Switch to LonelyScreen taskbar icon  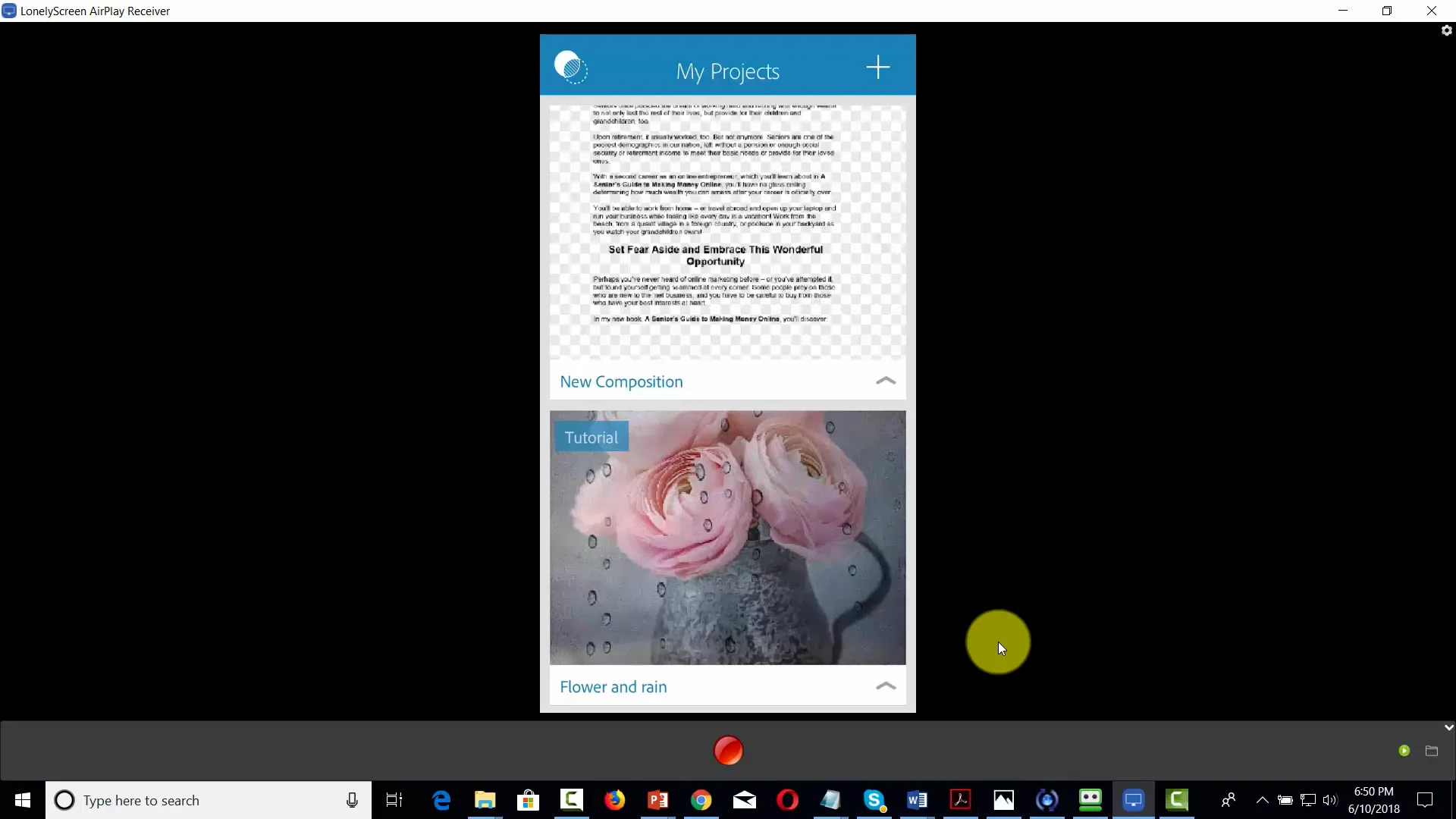pos(1133,800)
